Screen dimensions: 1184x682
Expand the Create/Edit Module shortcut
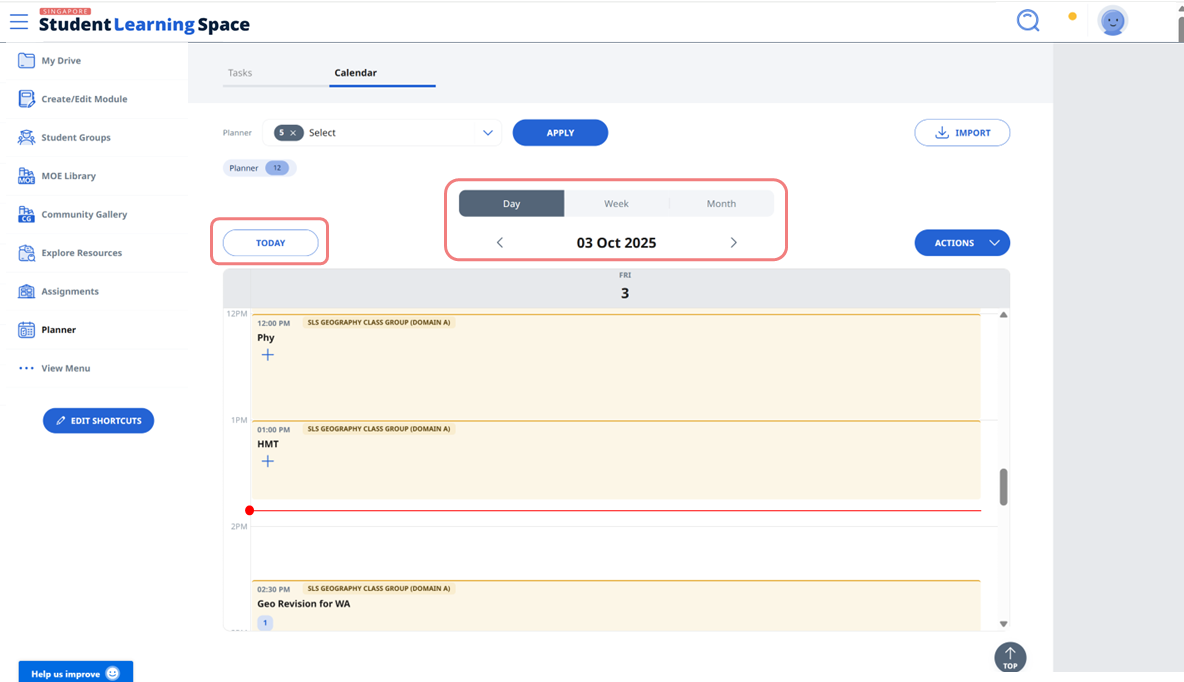(83, 98)
